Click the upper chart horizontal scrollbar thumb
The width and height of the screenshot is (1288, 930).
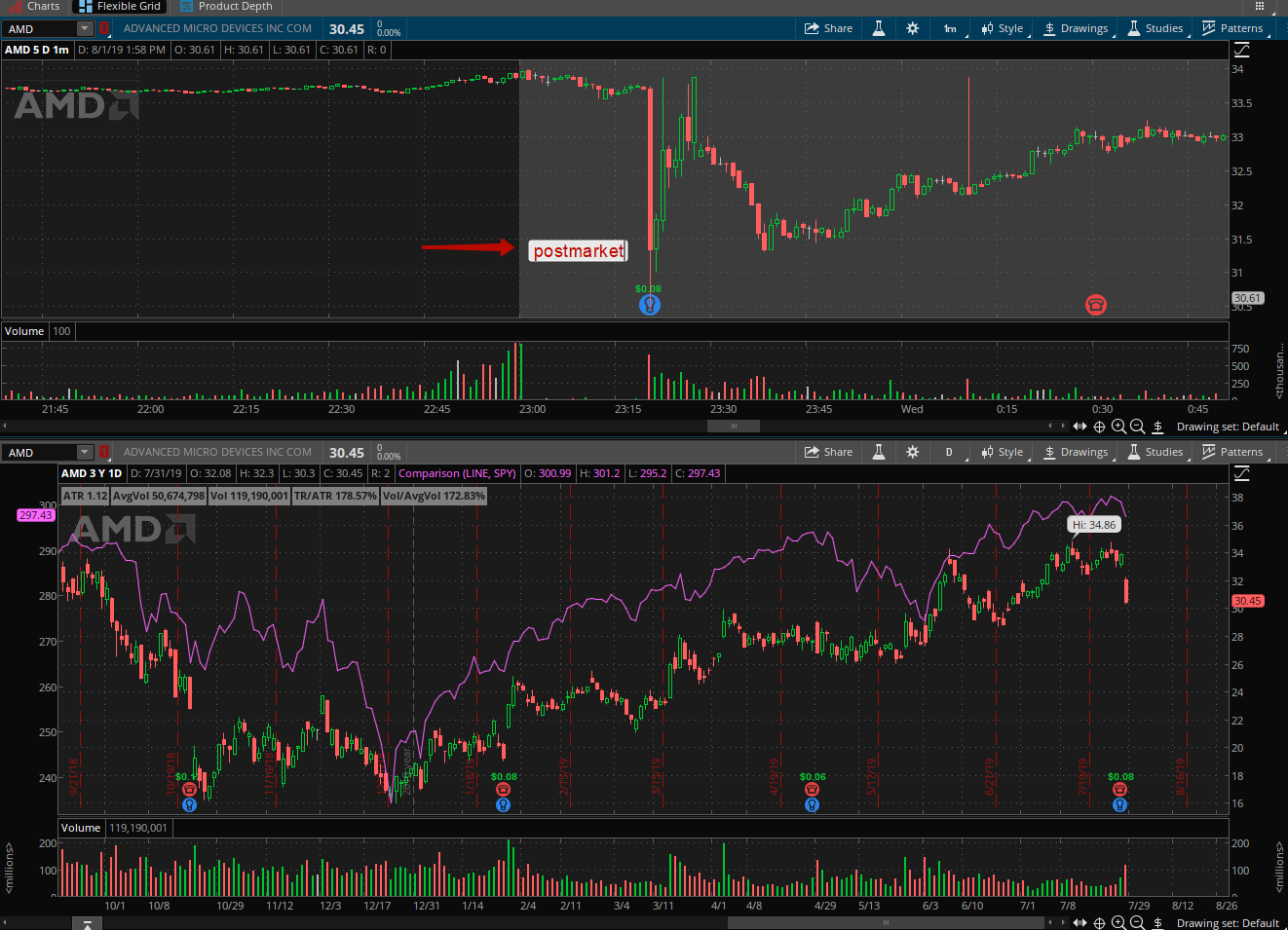pos(734,426)
